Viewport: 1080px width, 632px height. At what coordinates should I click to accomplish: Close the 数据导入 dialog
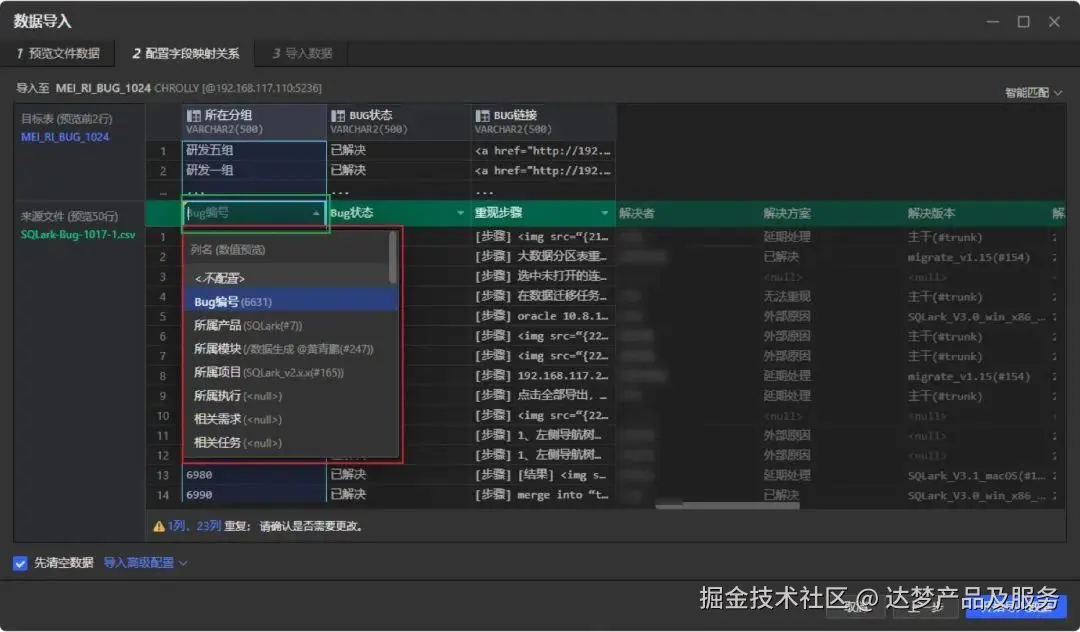click(1054, 22)
